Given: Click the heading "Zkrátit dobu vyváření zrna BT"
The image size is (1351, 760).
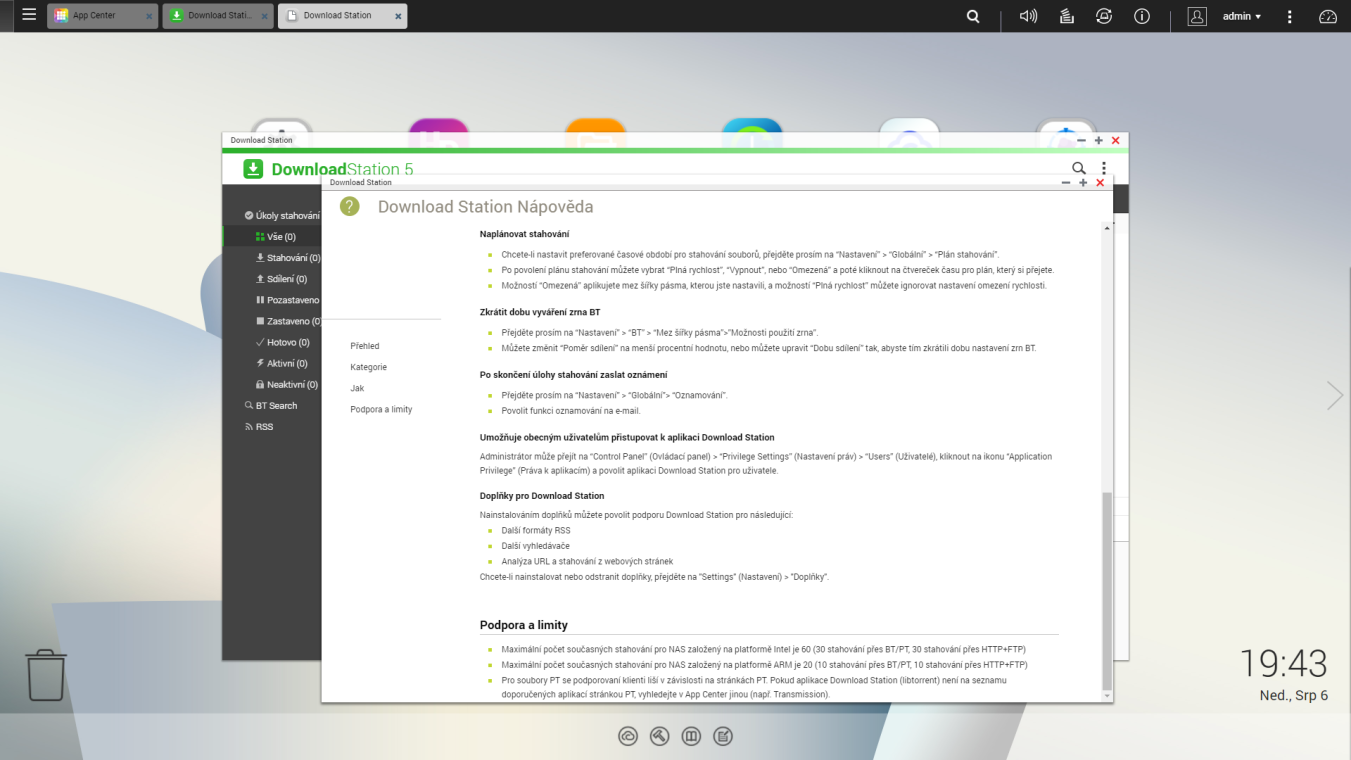Looking at the screenshot, I should (x=540, y=312).
